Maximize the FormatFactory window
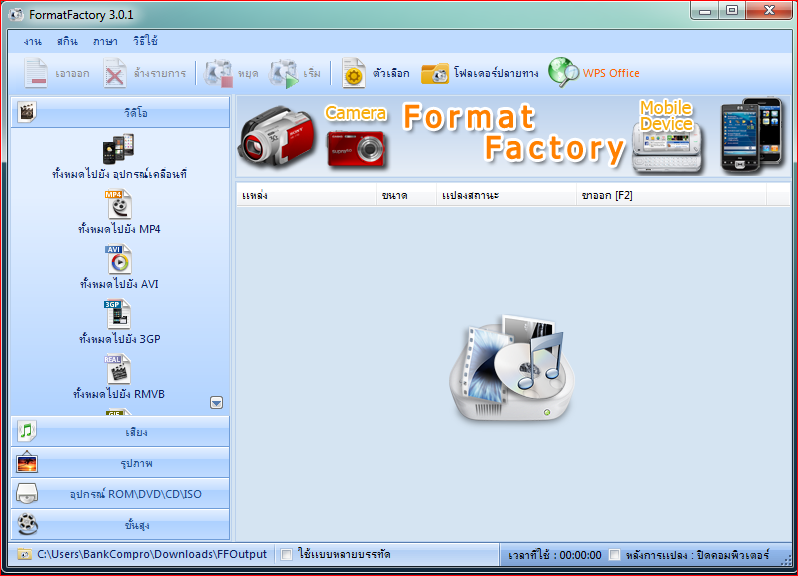Screen dimensions: 798x576 pyautogui.click(x=732, y=11)
